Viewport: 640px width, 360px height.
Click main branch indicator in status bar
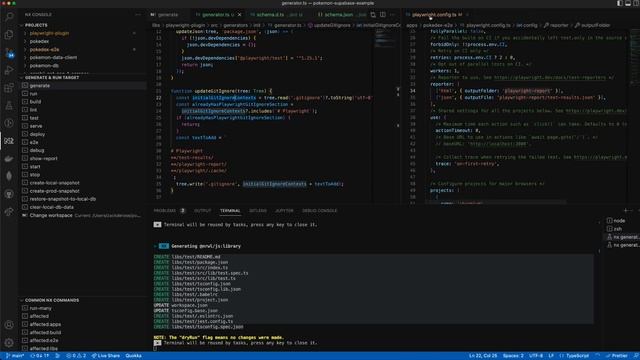(15, 356)
